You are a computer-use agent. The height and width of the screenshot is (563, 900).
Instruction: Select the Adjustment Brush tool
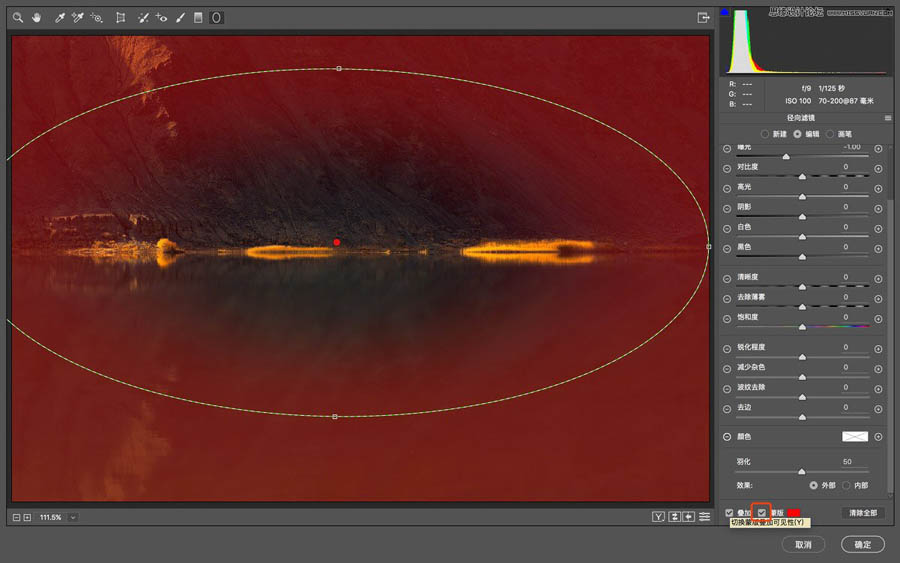[180, 18]
